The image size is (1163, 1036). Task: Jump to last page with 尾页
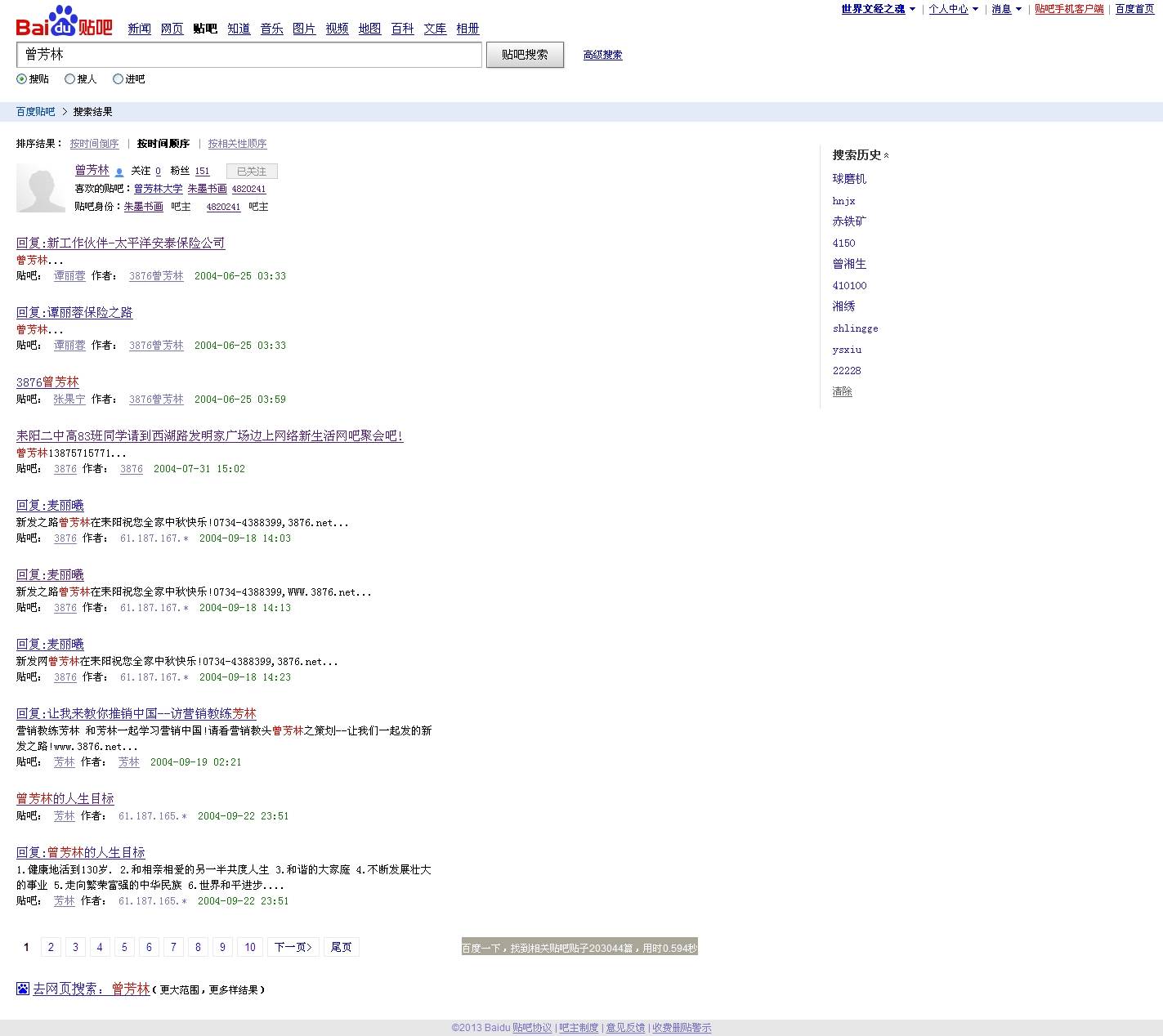[x=342, y=947]
